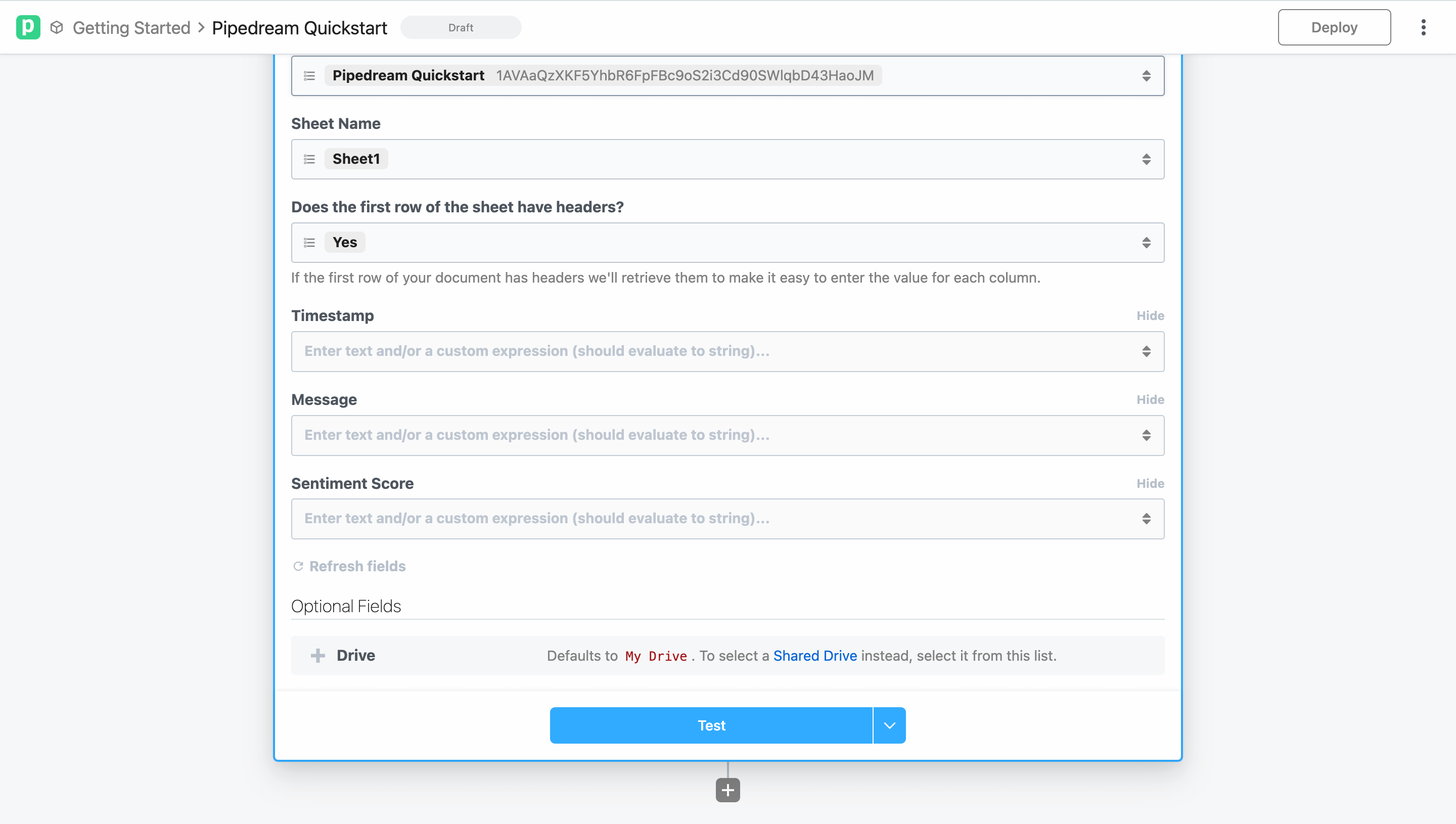Open the three-dot workflow options menu

pyautogui.click(x=1423, y=27)
